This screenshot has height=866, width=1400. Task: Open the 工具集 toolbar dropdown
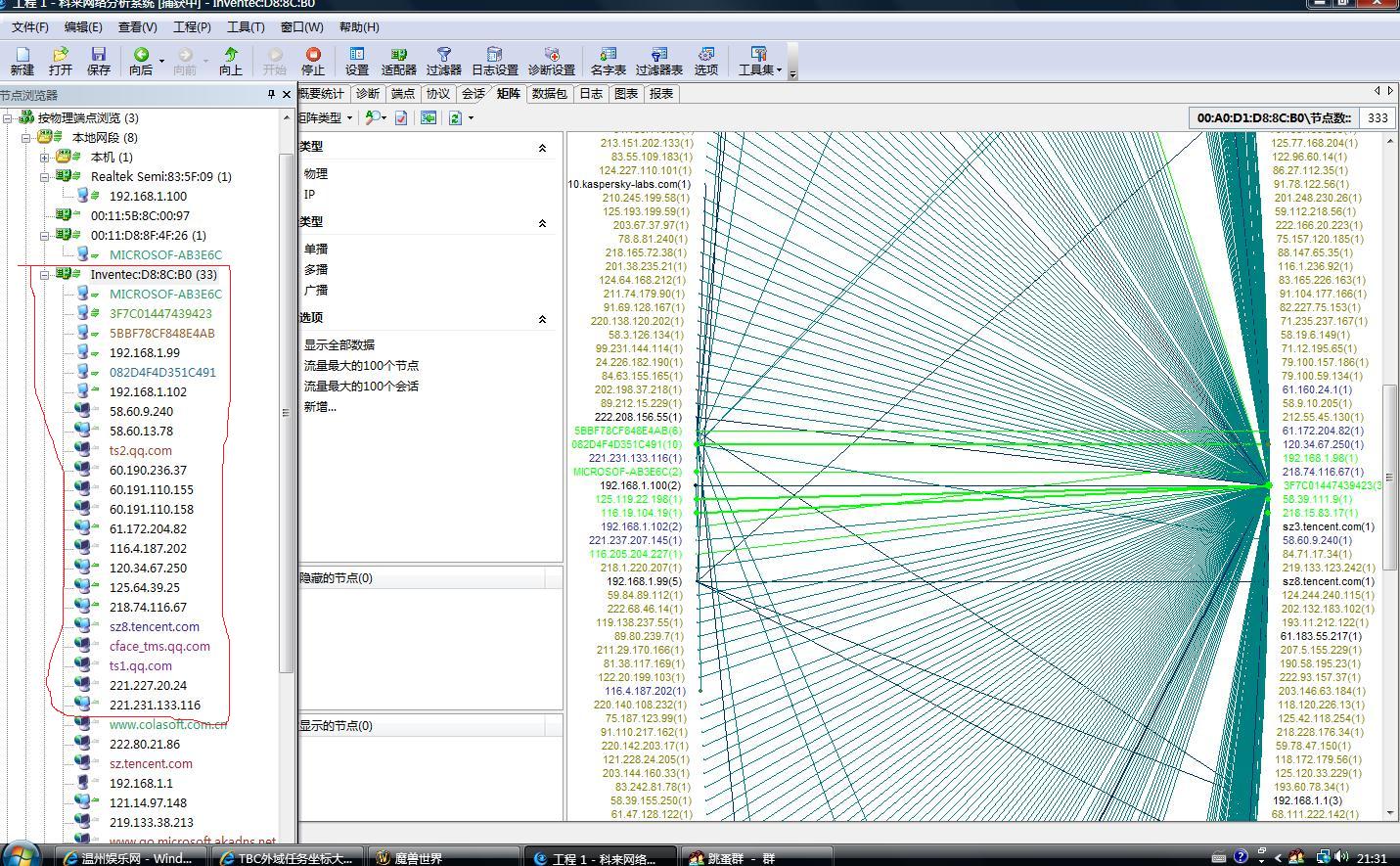click(x=759, y=61)
